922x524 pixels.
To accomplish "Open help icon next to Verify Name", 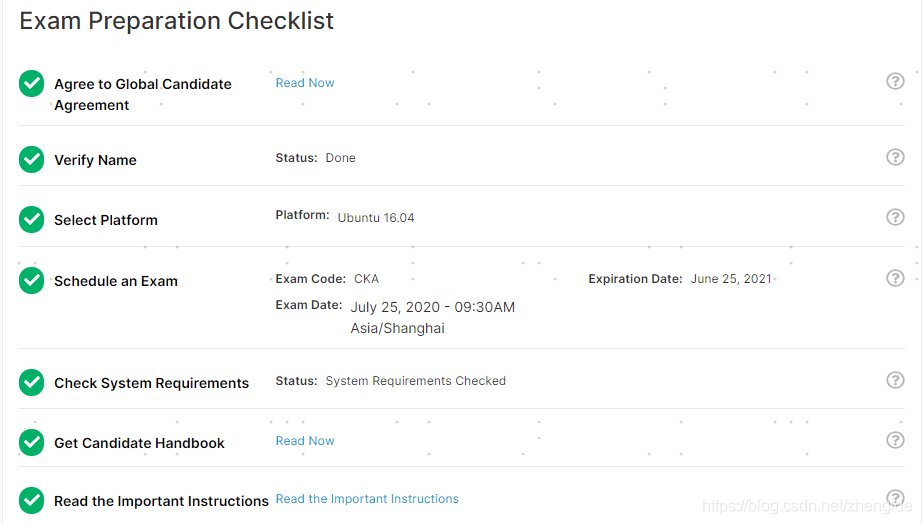I will tap(895, 157).
